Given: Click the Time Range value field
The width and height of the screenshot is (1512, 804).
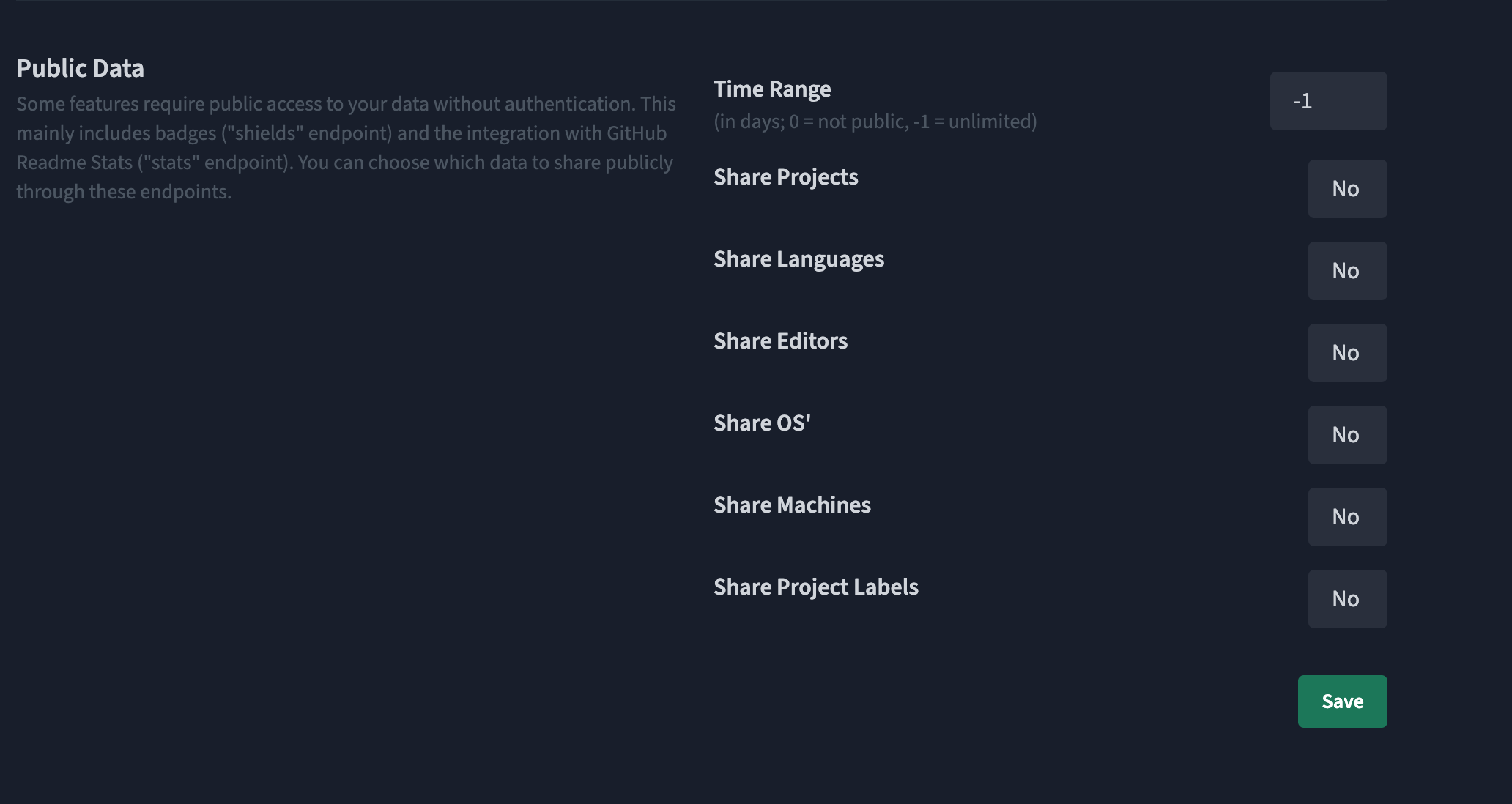Looking at the screenshot, I should [x=1327, y=101].
